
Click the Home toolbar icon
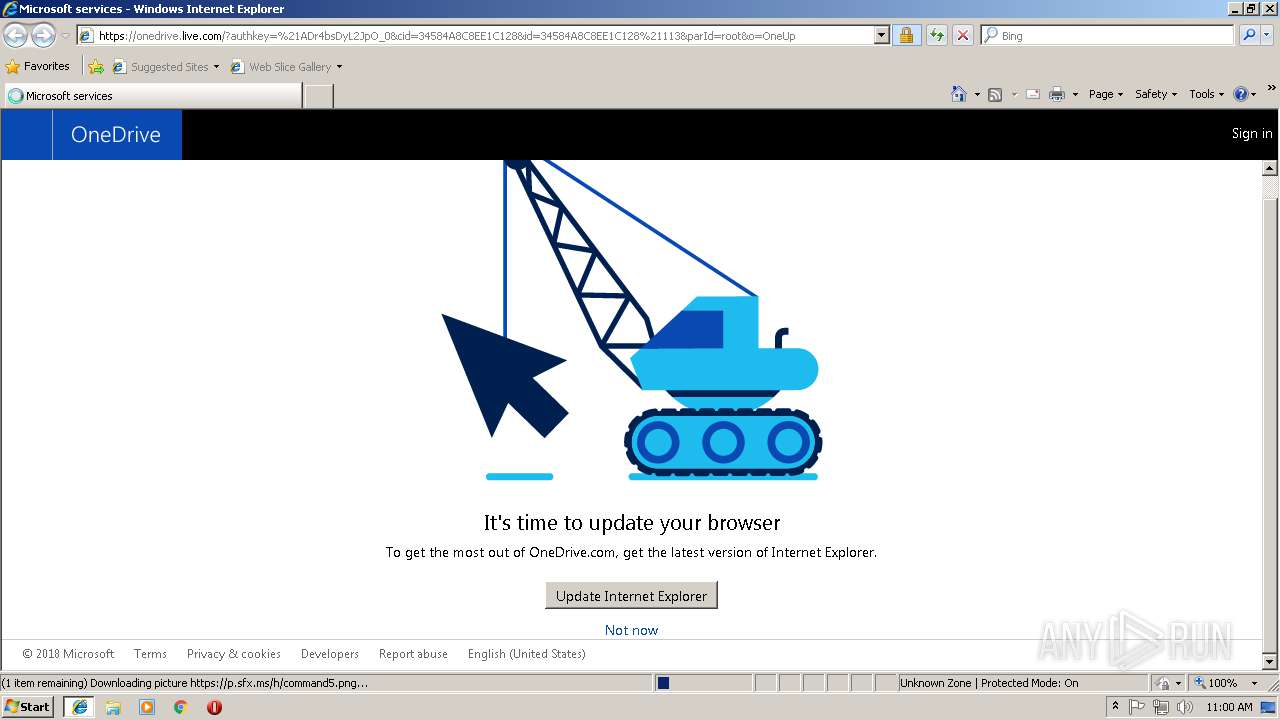(959, 94)
